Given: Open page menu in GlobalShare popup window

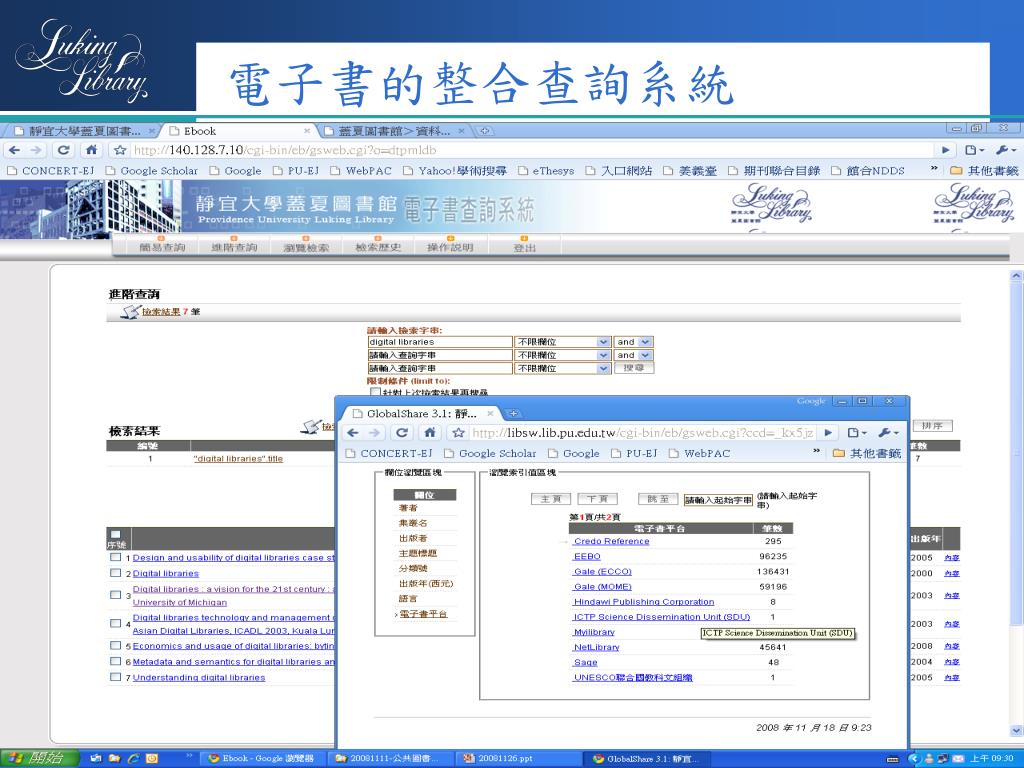Looking at the screenshot, I should click(x=856, y=432).
